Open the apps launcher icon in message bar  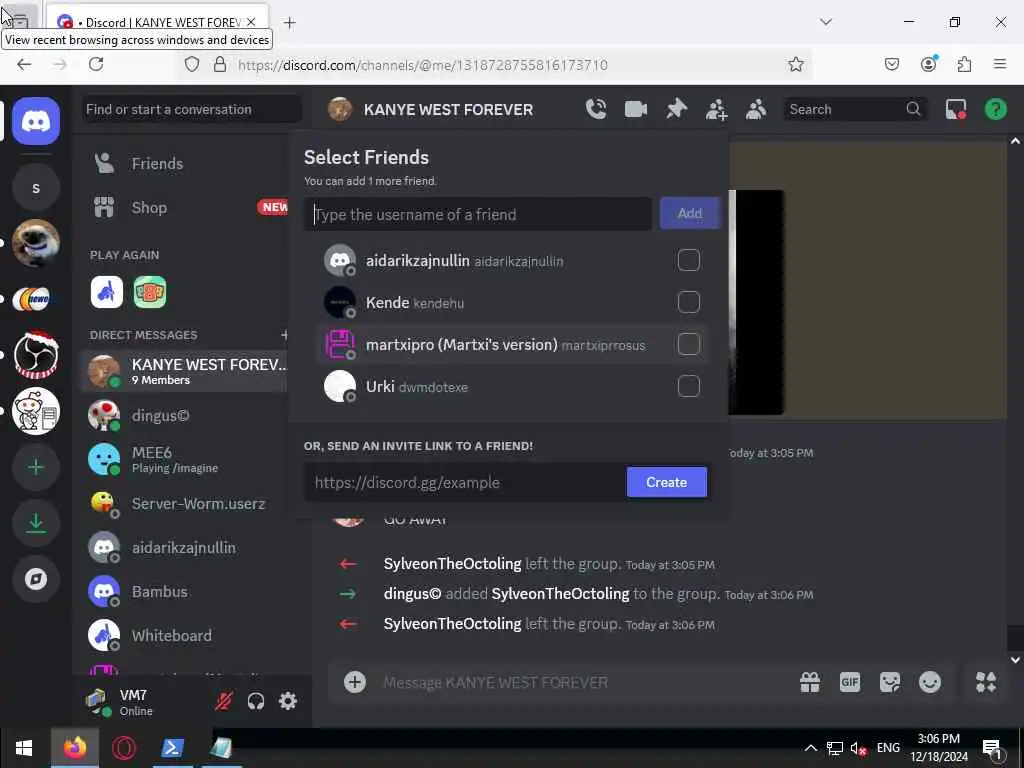pos(985,682)
